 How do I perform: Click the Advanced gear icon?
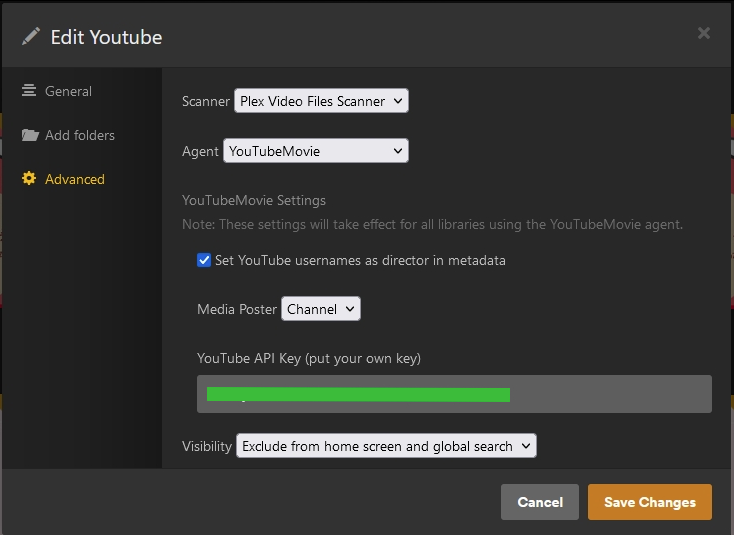[29, 179]
